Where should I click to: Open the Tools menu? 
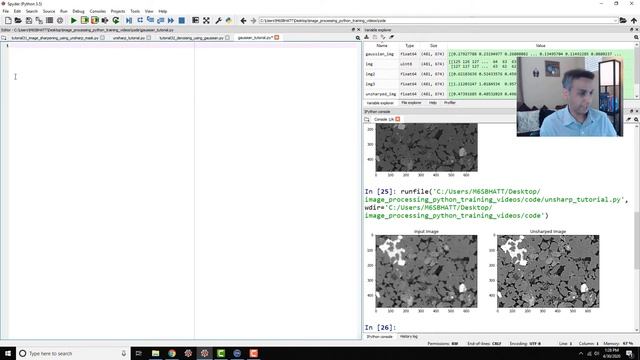tap(135, 11)
